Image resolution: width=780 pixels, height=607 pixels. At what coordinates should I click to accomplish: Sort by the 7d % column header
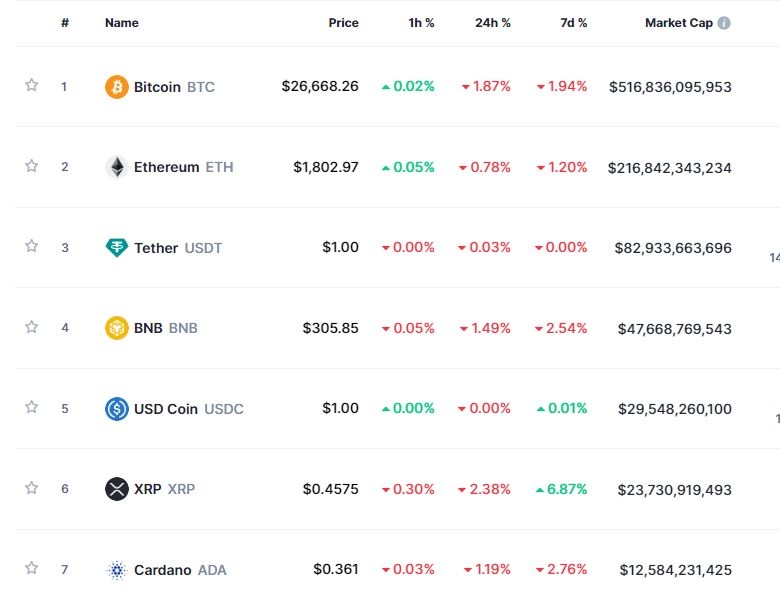[x=573, y=23]
